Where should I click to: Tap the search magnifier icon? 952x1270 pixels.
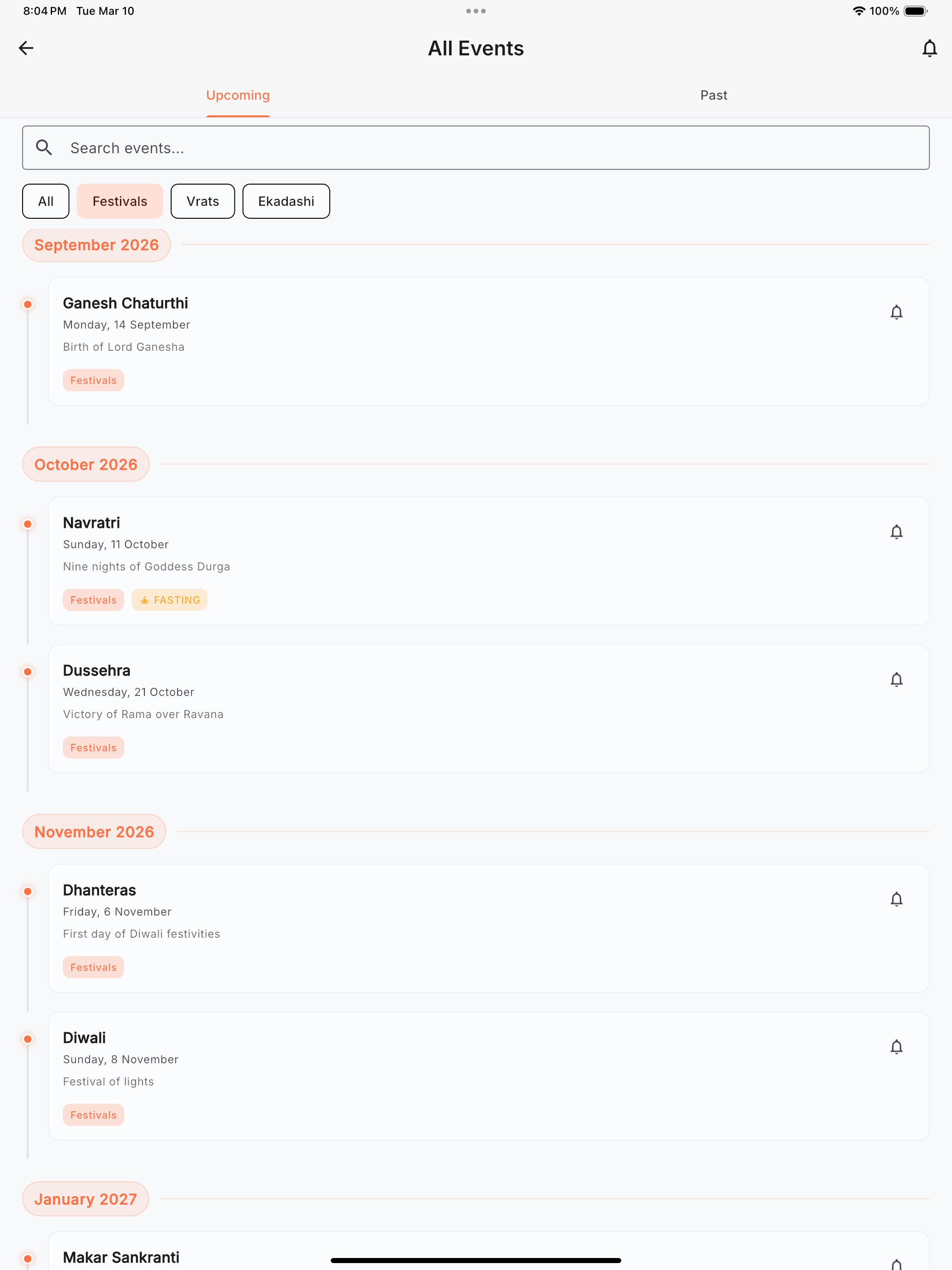[44, 148]
